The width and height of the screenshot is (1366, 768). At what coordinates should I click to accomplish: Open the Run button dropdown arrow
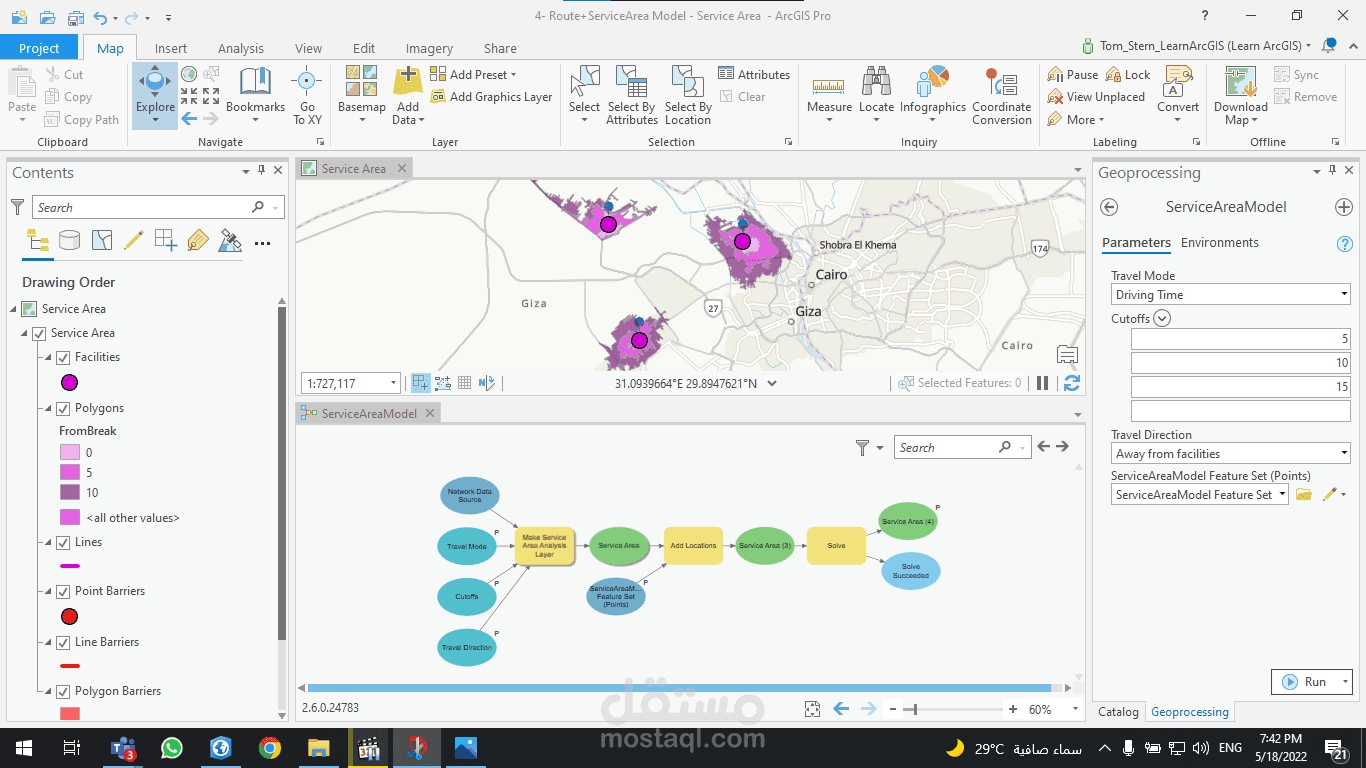(1346, 682)
